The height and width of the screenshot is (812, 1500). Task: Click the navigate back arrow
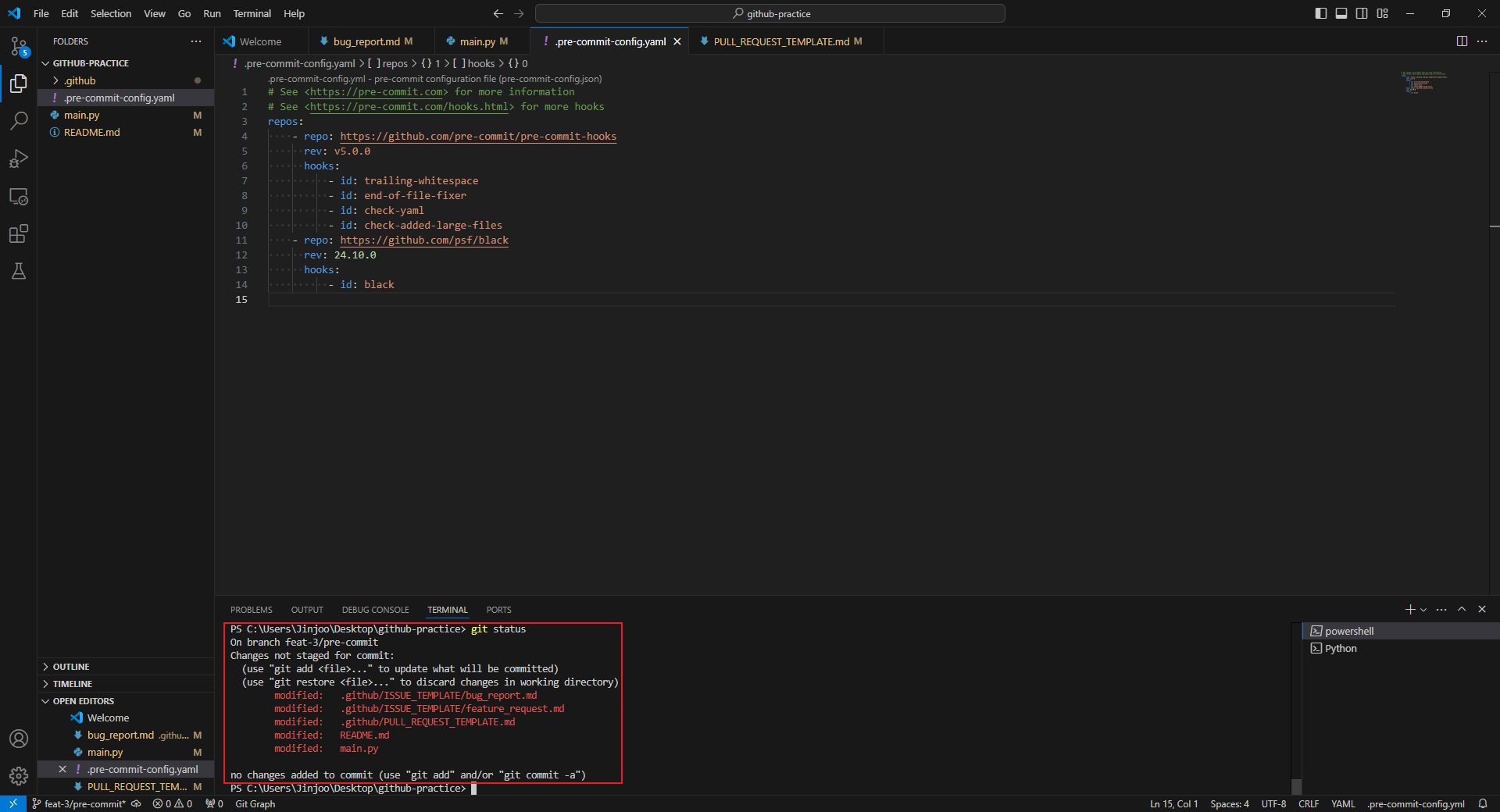tap(498, 13)
